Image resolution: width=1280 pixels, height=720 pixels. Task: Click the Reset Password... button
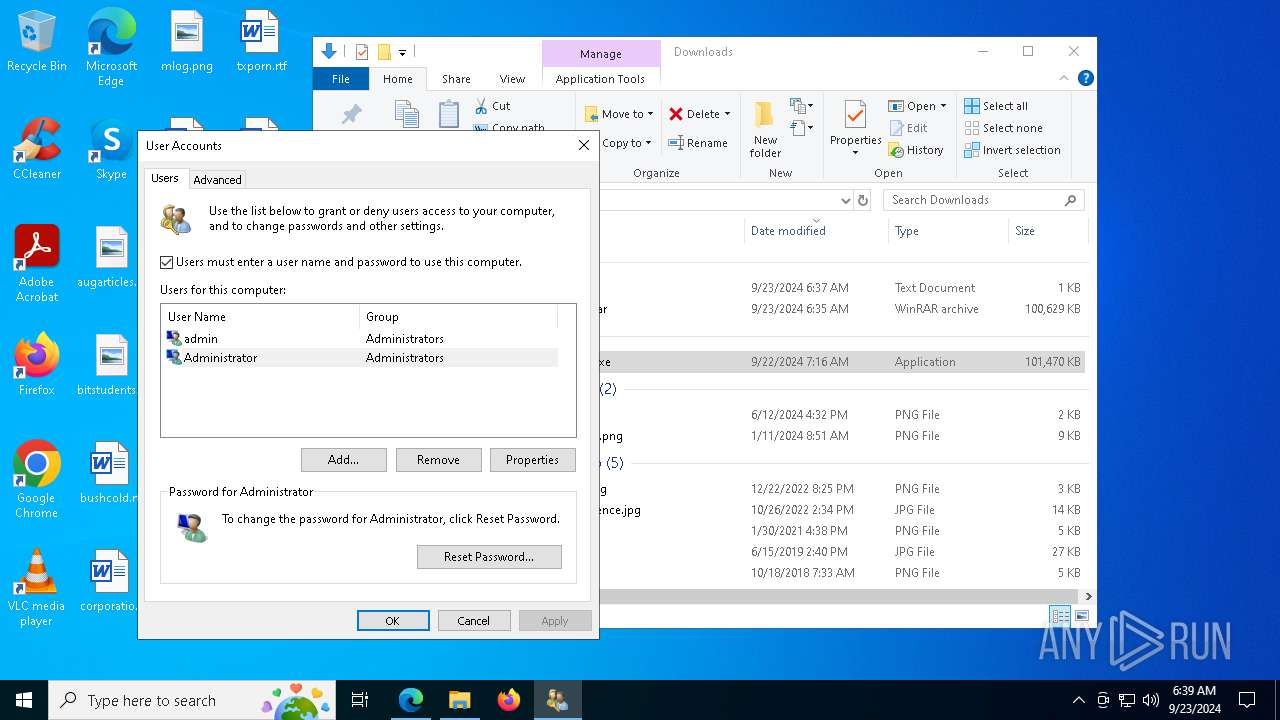tap(489, 557)
